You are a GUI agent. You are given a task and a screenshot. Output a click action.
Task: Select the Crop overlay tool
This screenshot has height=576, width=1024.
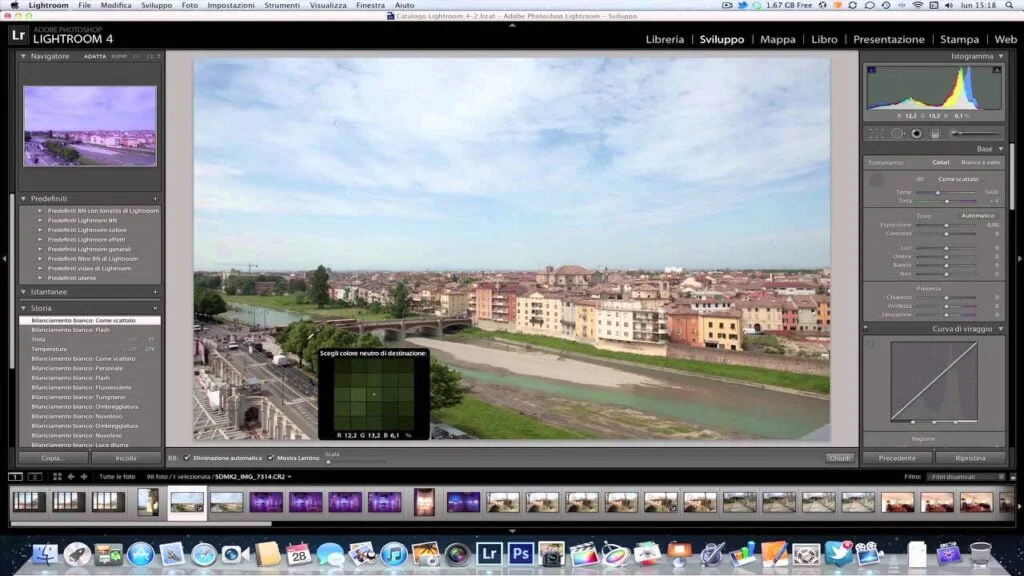(874, 133)
